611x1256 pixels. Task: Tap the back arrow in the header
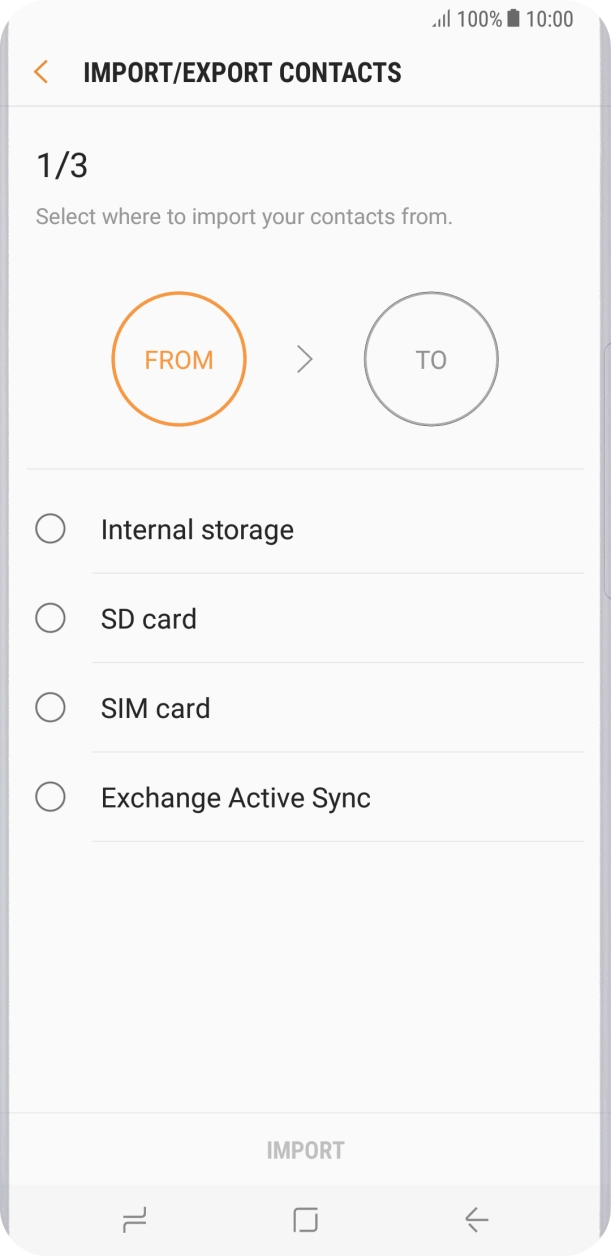(x=40, y=72)
